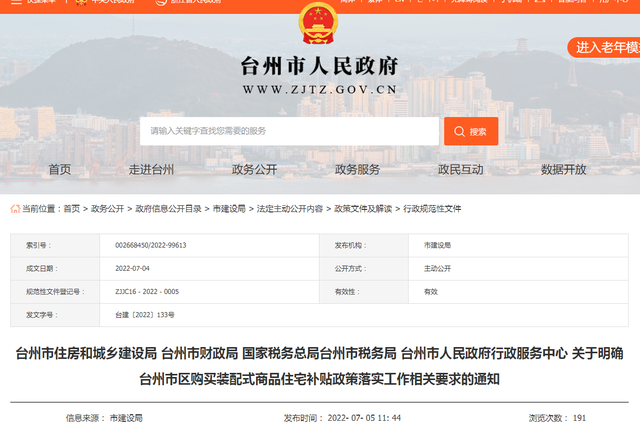Viewport: 640px width, 427px height.
Task: Click the national emblem logo
Action: click(x=320, y=25)
